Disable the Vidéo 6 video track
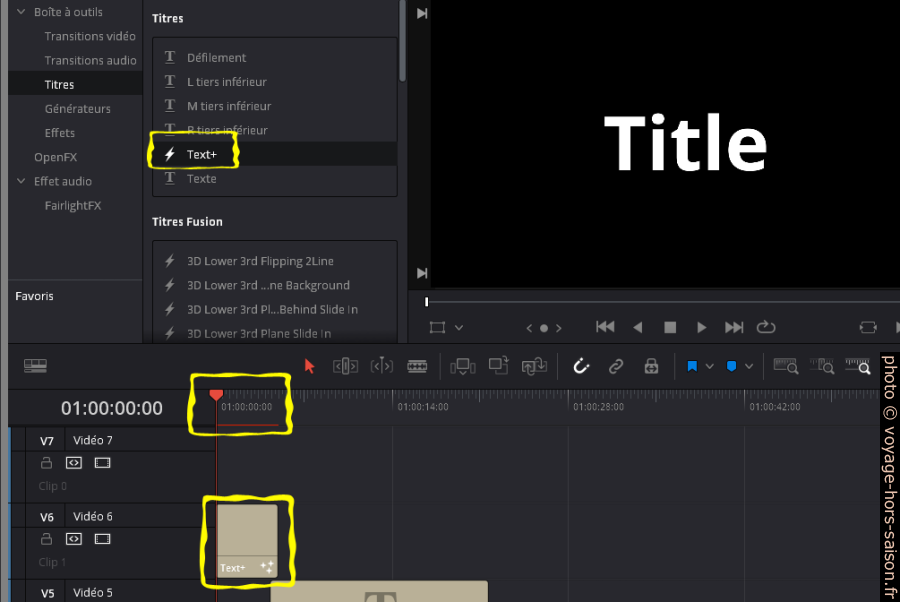 [x=103, y=539]
